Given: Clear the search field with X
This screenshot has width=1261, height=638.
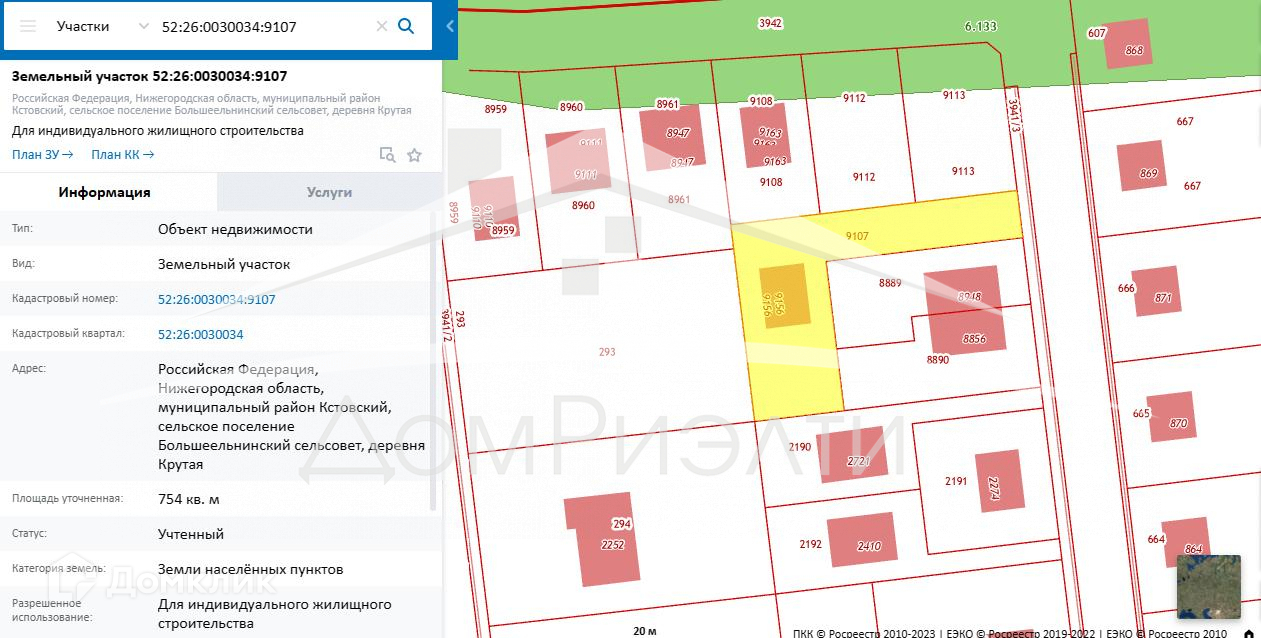Looking at the screenshot, I should [381, 26].
